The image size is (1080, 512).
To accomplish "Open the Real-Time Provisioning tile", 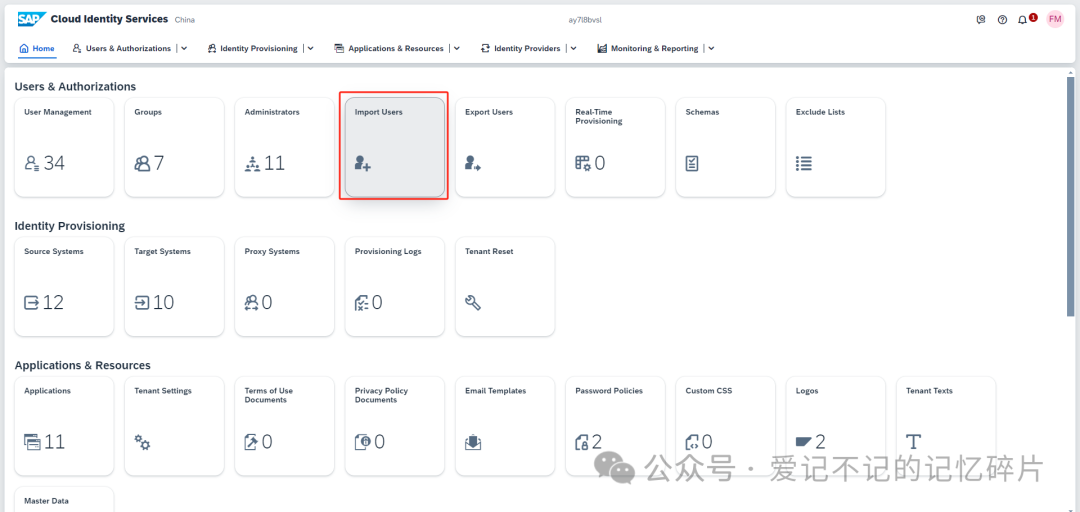I will (615, 147).
